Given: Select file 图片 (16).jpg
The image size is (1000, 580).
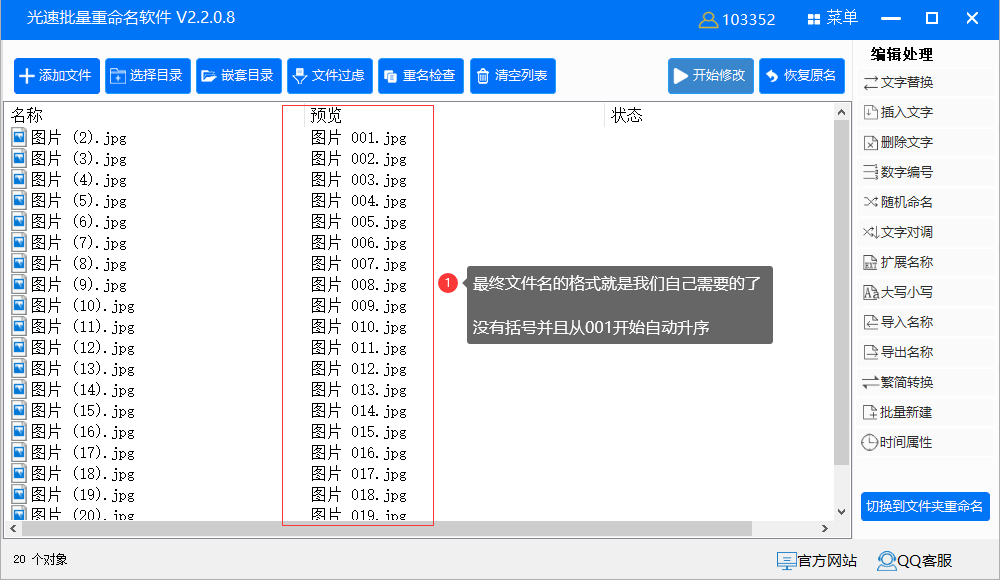Looking at the screenshot, I should pos(73,433).
